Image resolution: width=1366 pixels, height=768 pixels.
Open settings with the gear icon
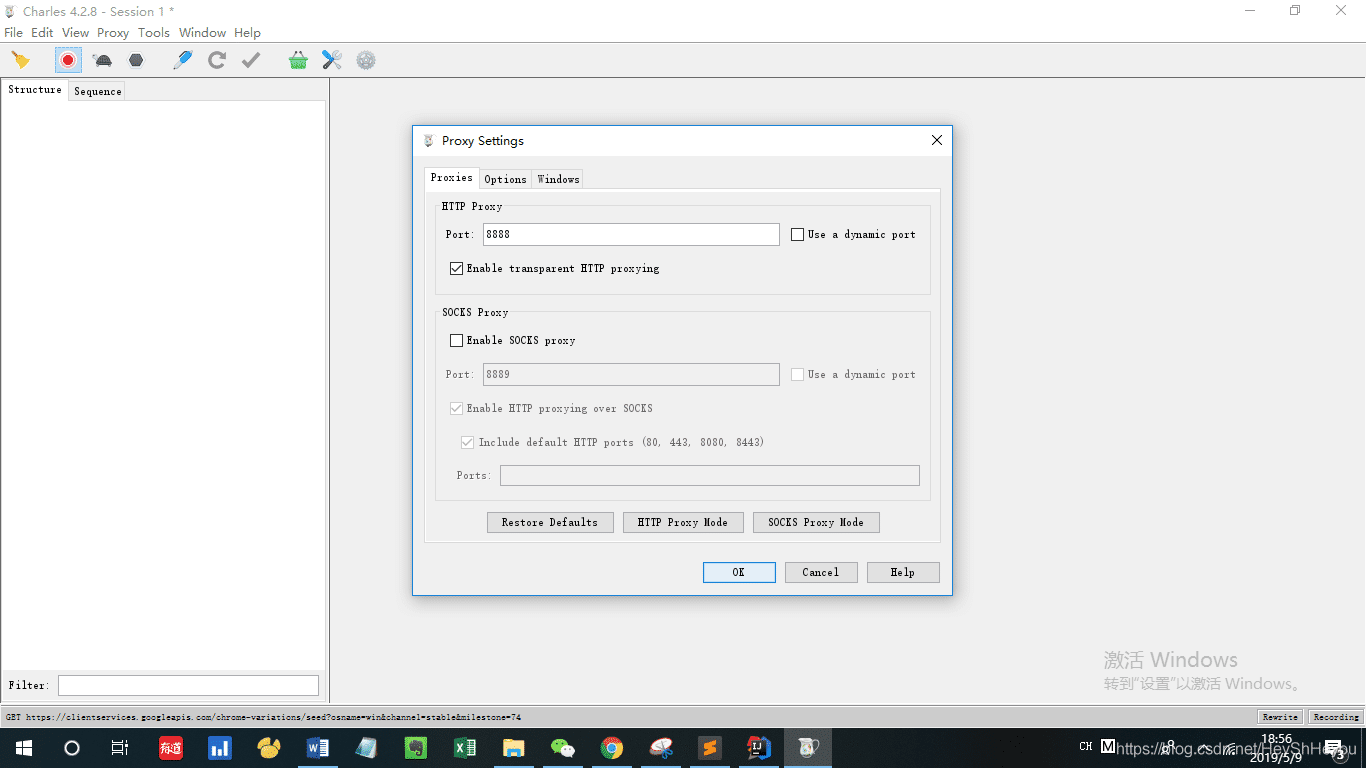366,60
